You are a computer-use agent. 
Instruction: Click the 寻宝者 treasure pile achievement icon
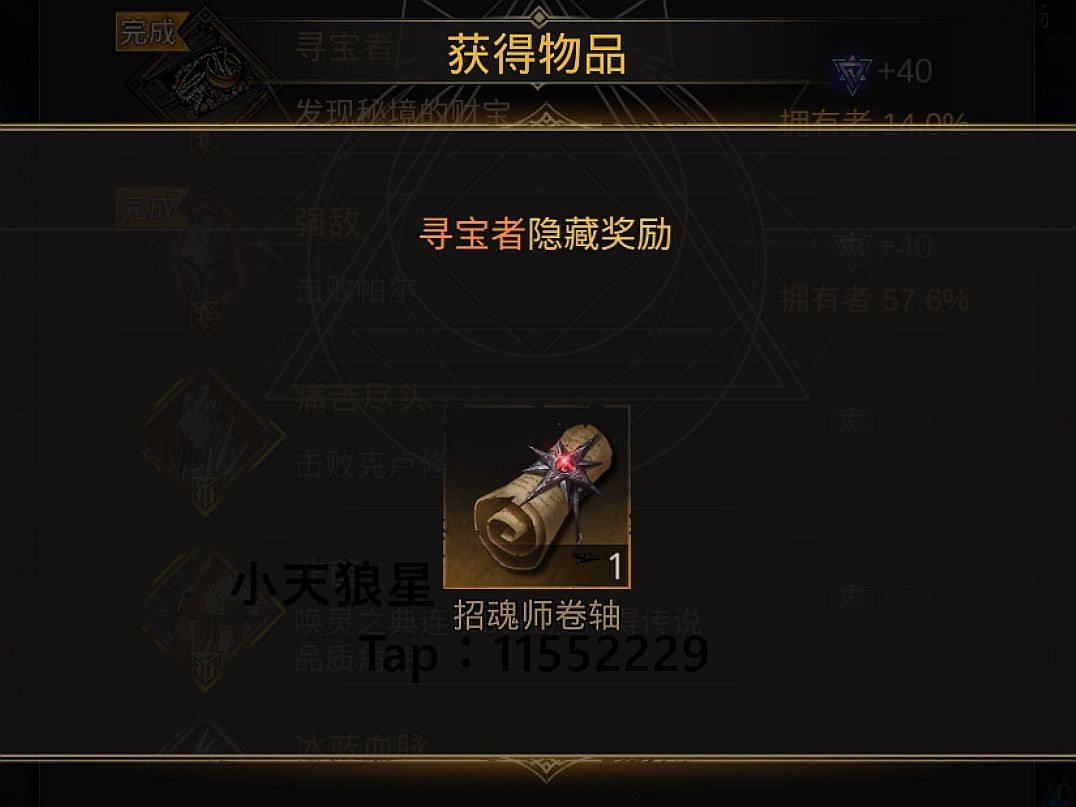(x=202, y=74)
